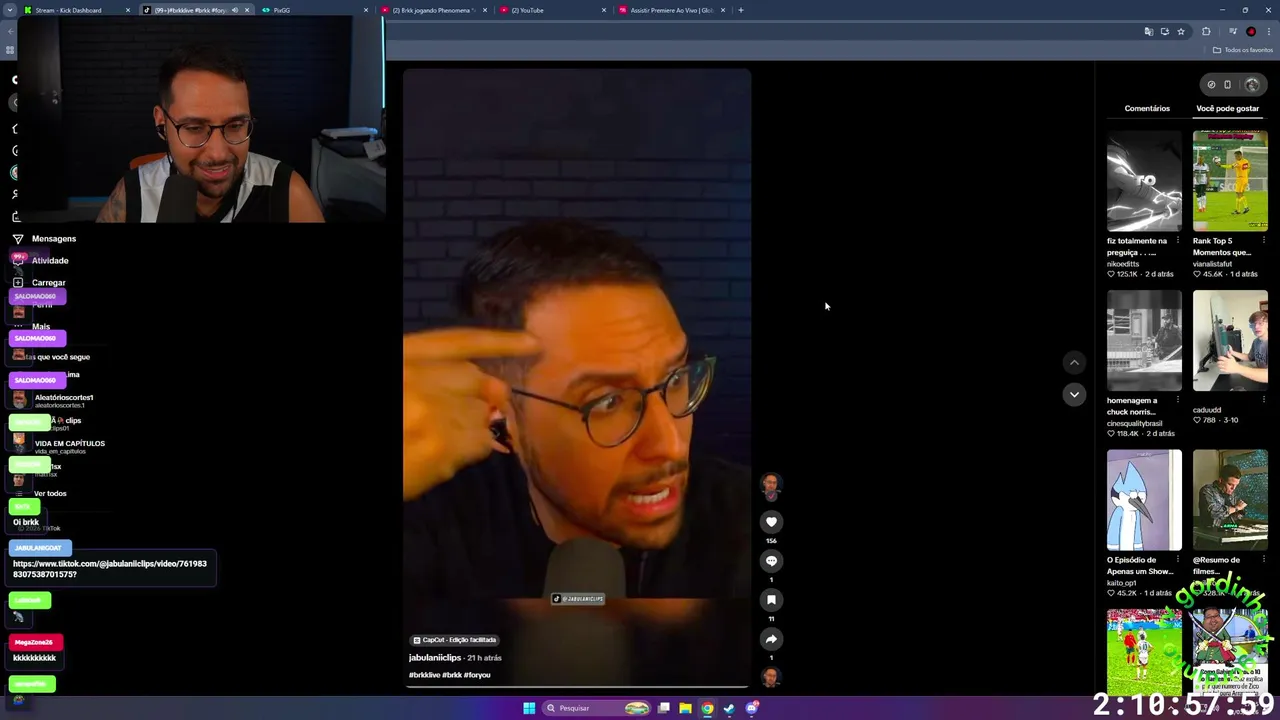This screenshot has height=720, width=1280.
Task: Open more options for caduudd video
Action: click(x=1264, y=400)
